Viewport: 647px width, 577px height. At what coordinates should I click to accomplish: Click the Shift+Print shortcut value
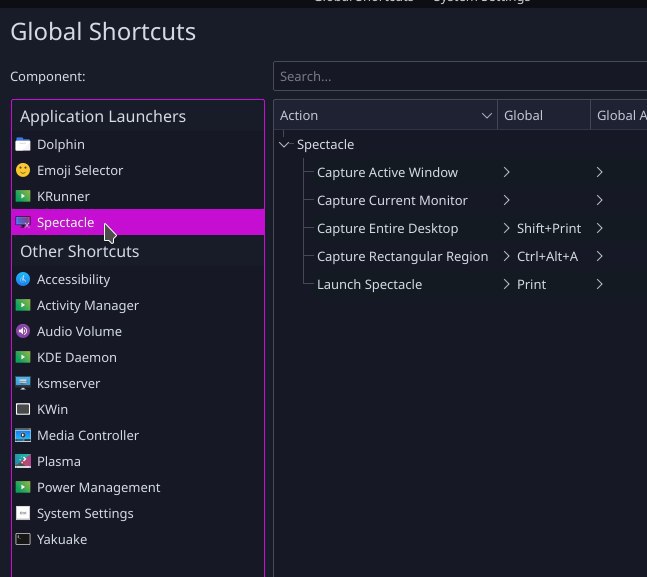click(x=549, y=229)
